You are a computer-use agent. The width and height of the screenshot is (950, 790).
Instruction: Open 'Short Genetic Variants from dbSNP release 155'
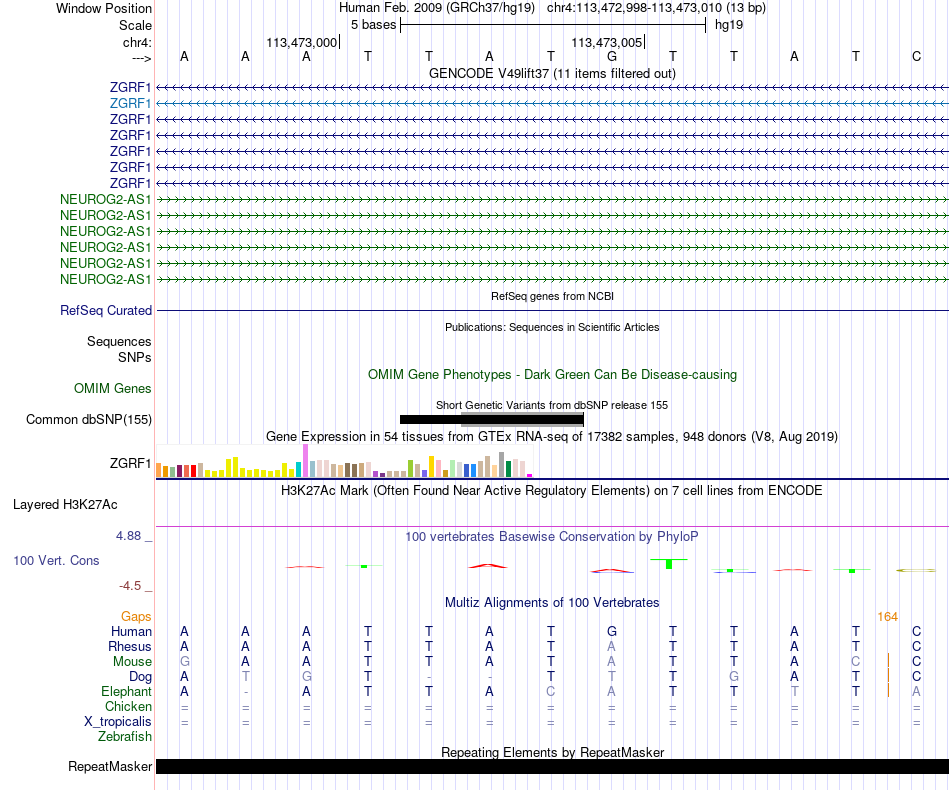tap(552, 405)
